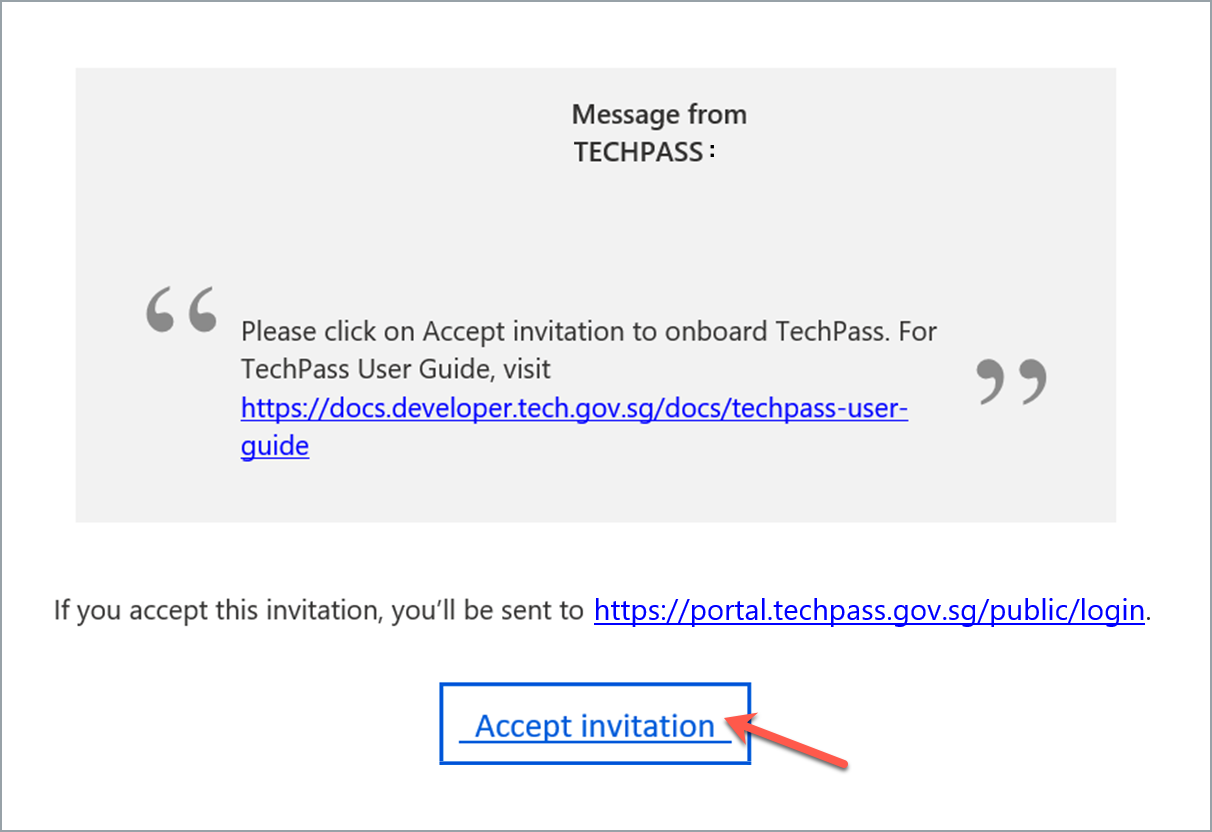The image size is (1212, 832).
Task: Click the Accept invitation button
Action: coord(595,725)
